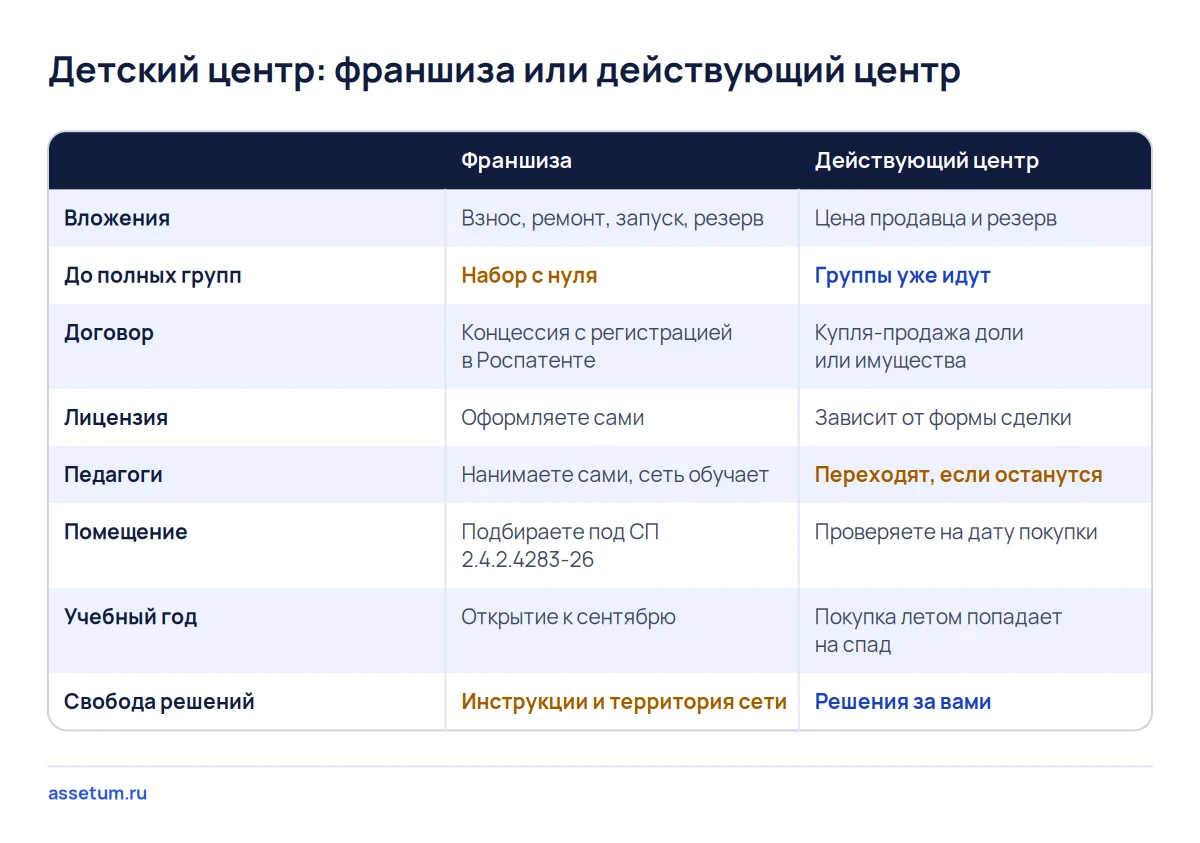This screenshot has width=1200, height=843.
Task: Click the cell 'Зависит от формы сделки'
Action: (x=942, y=417)
